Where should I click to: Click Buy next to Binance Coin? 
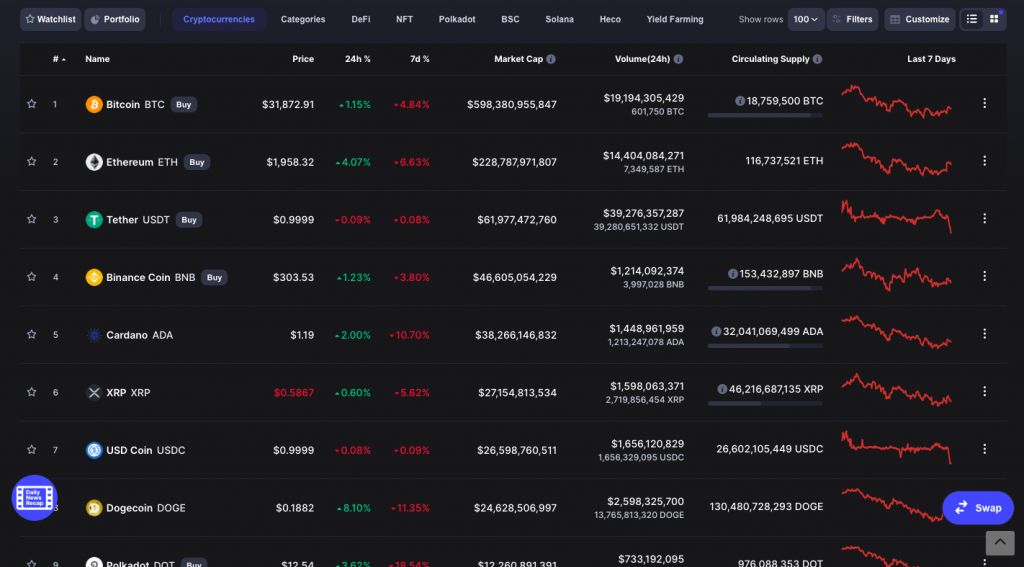pos(214,277)
